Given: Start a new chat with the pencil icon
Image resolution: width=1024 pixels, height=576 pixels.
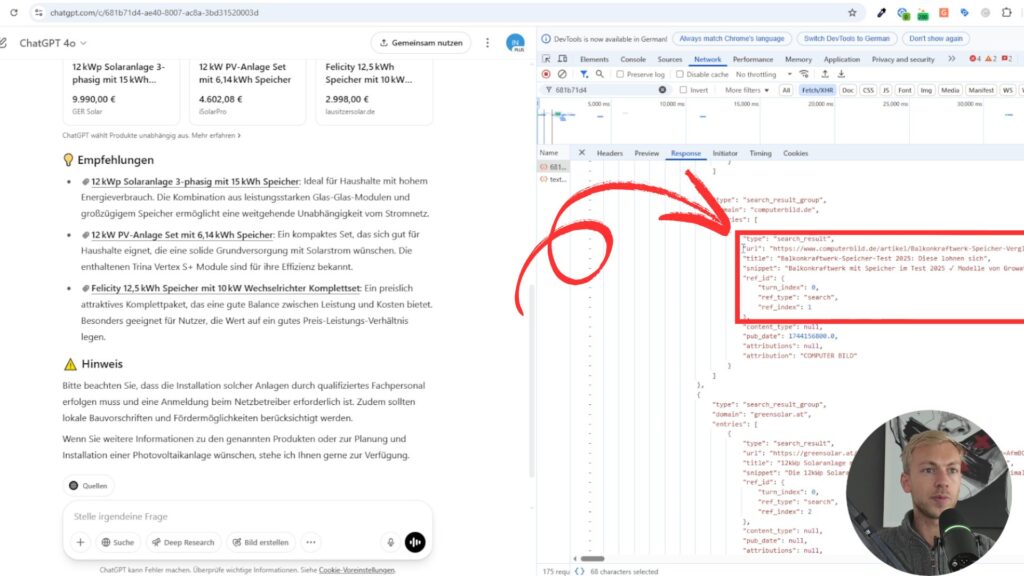Looking at the screenshot, I should (x=3, y=43).
